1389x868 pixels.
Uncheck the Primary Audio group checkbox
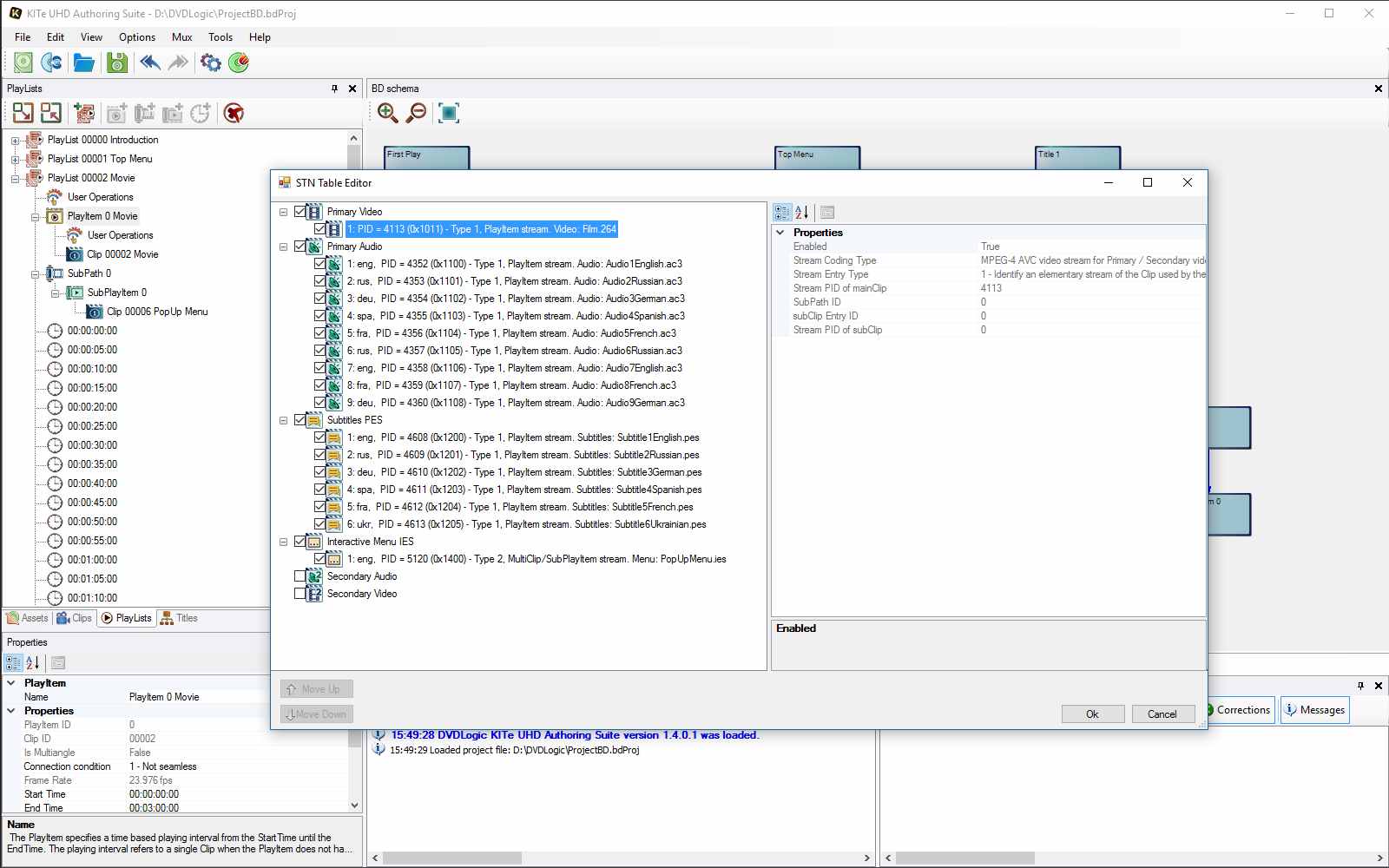click(x=300, y=247)
